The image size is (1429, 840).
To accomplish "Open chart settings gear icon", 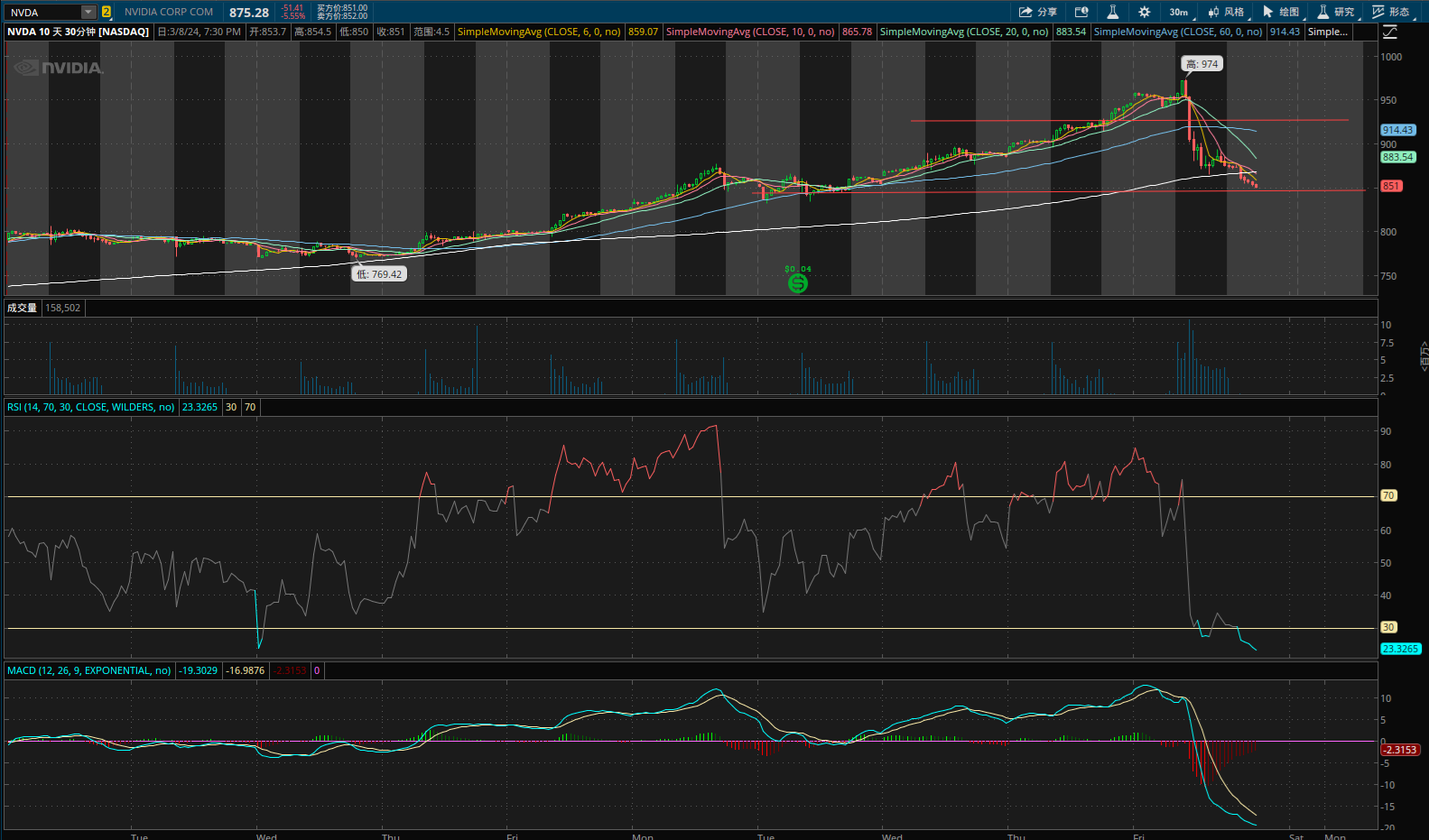I will tap(1144, 12).
